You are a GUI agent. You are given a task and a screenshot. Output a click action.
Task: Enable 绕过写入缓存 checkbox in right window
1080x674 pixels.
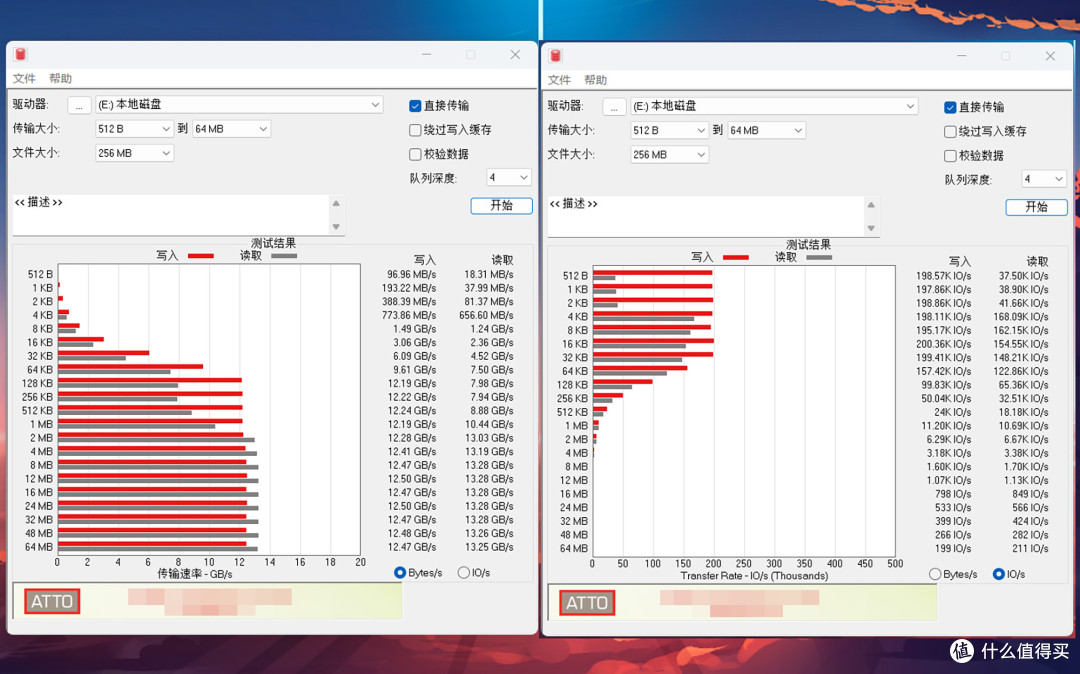[951, 131]
